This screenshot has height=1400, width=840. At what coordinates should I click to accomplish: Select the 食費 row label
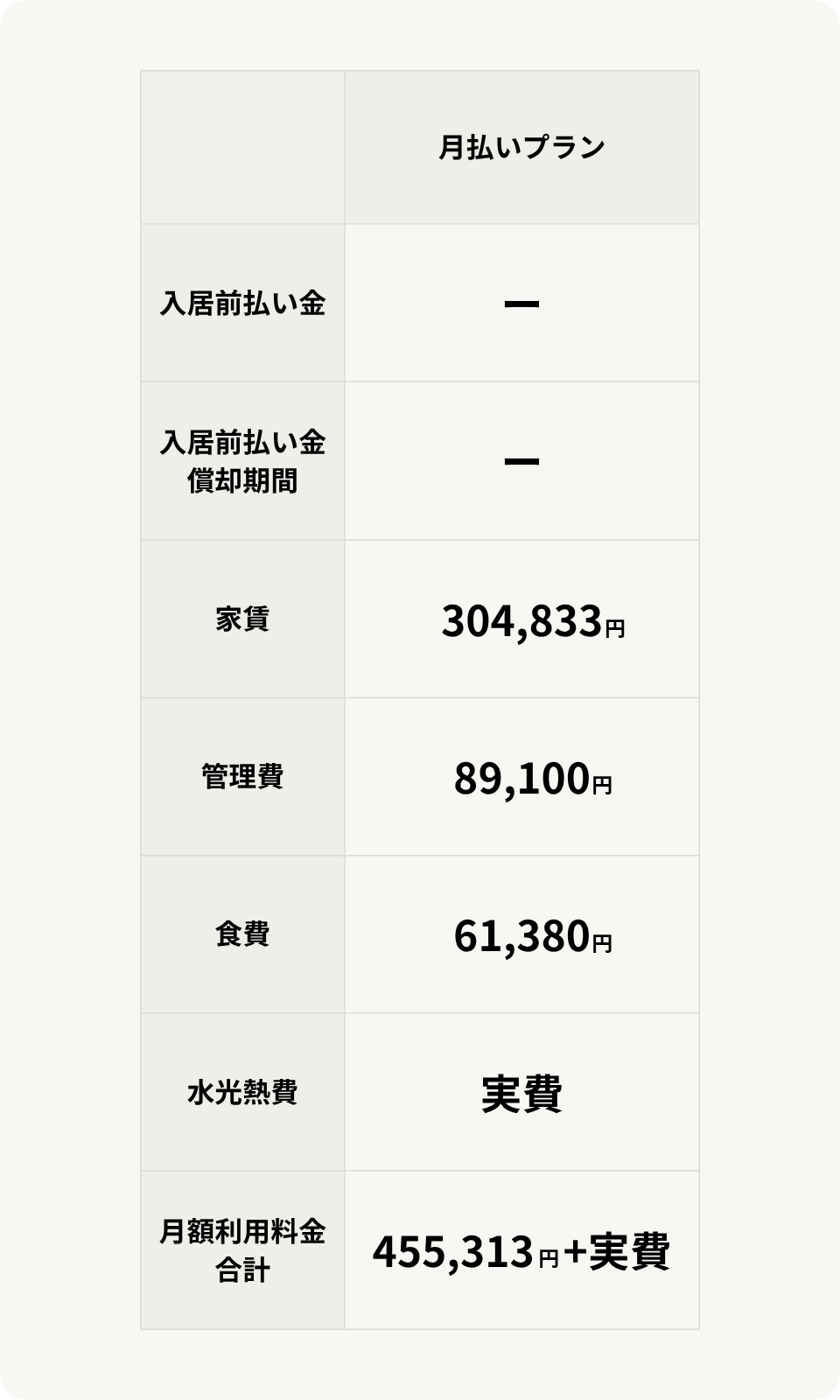242,934
